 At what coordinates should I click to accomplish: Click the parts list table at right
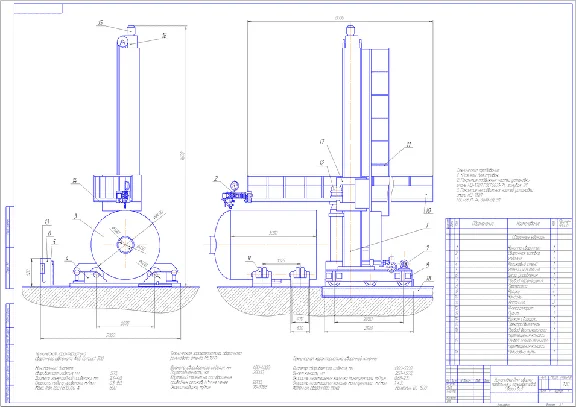pyautogui.click(x=509, y=292)
